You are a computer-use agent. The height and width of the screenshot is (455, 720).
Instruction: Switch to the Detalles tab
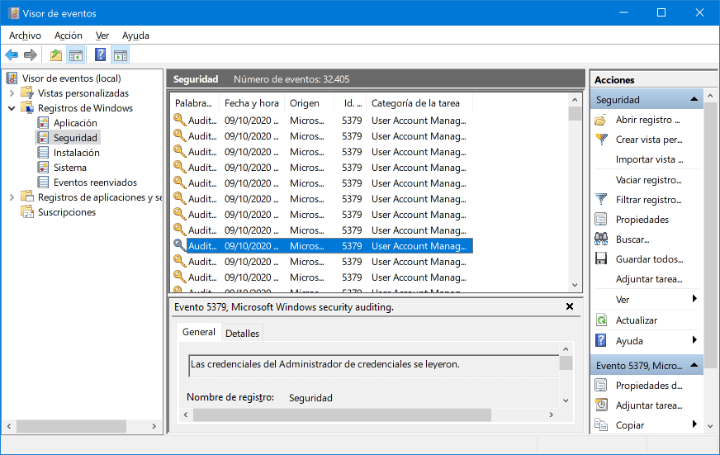pos(242,333)
